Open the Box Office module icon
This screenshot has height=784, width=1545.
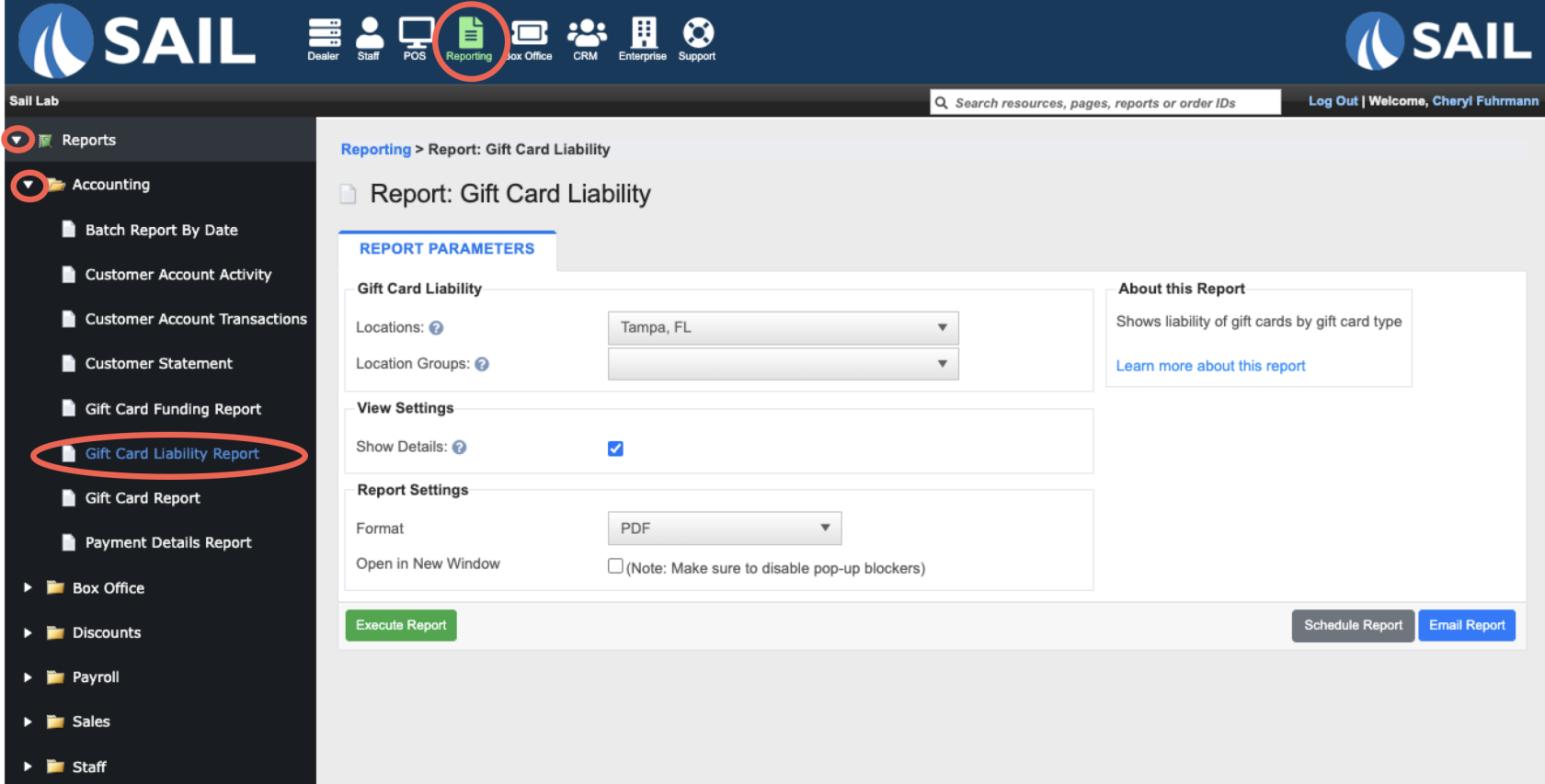[530, 39]
